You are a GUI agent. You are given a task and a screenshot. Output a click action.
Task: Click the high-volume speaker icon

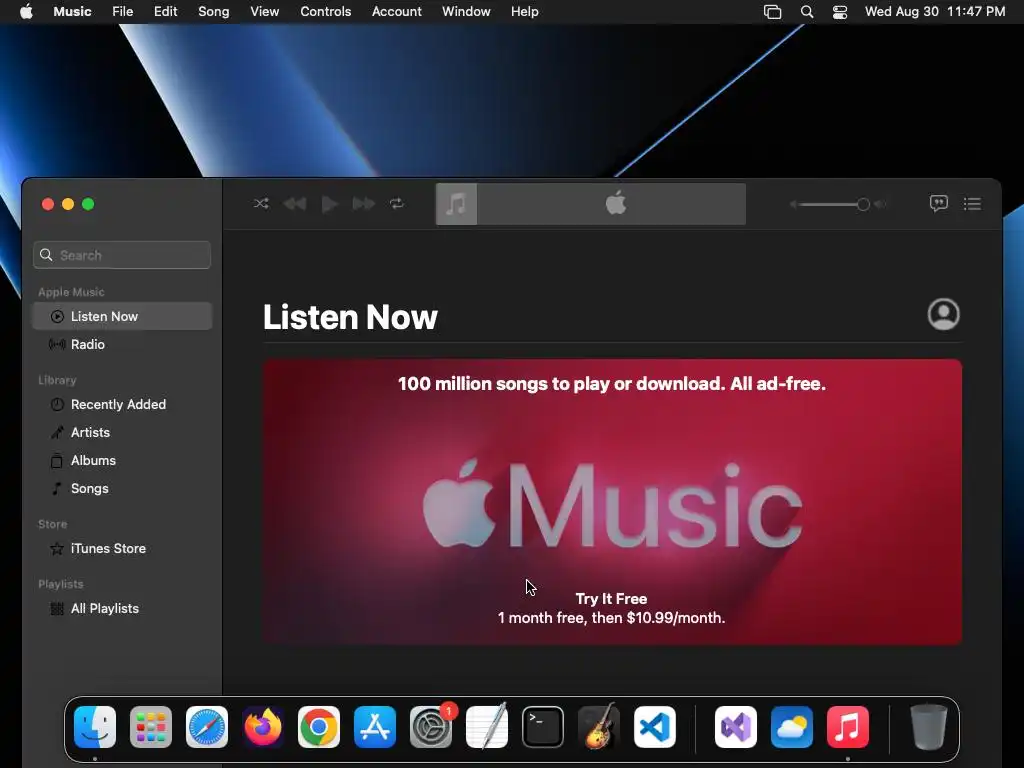(x=880, y=204)
